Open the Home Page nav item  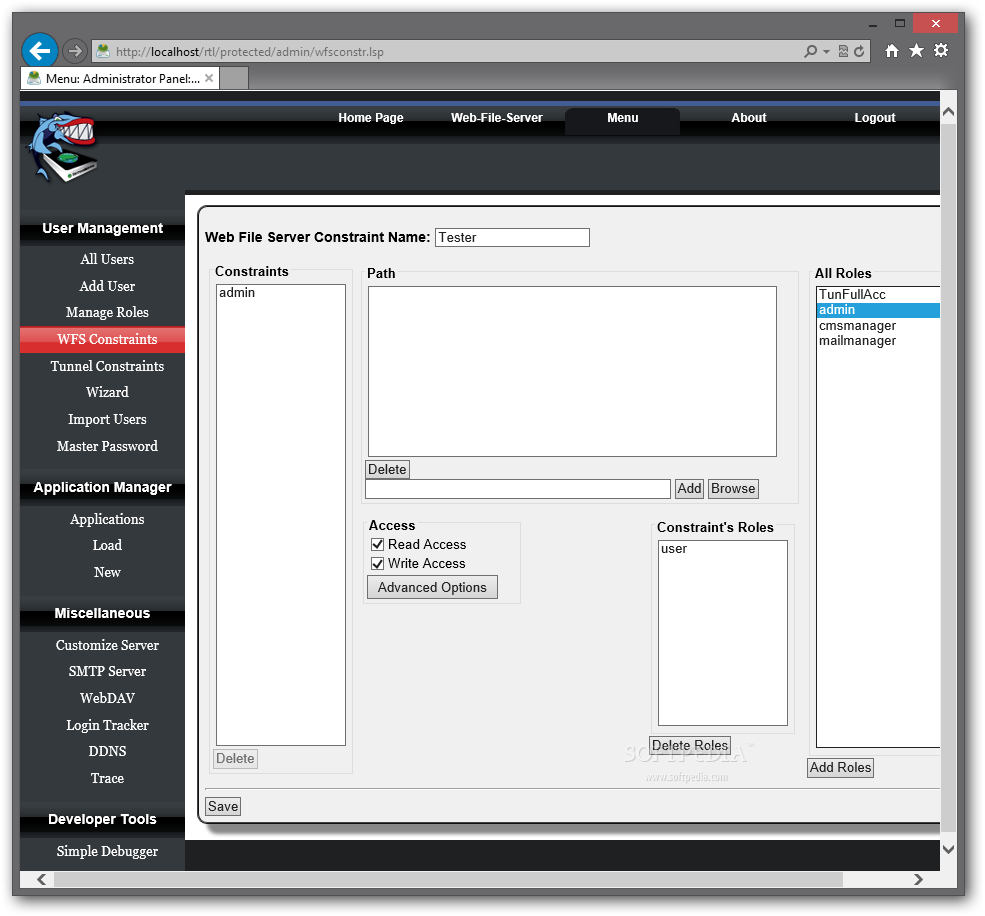[371, 118]
